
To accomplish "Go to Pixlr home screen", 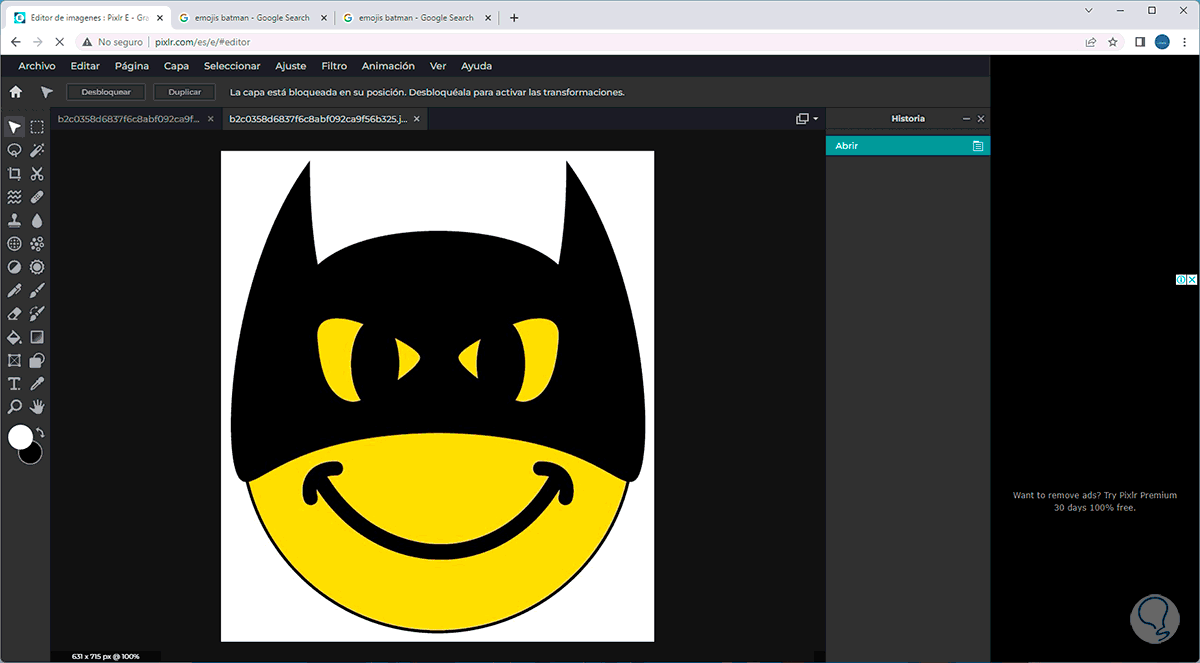I will point(15,92).
